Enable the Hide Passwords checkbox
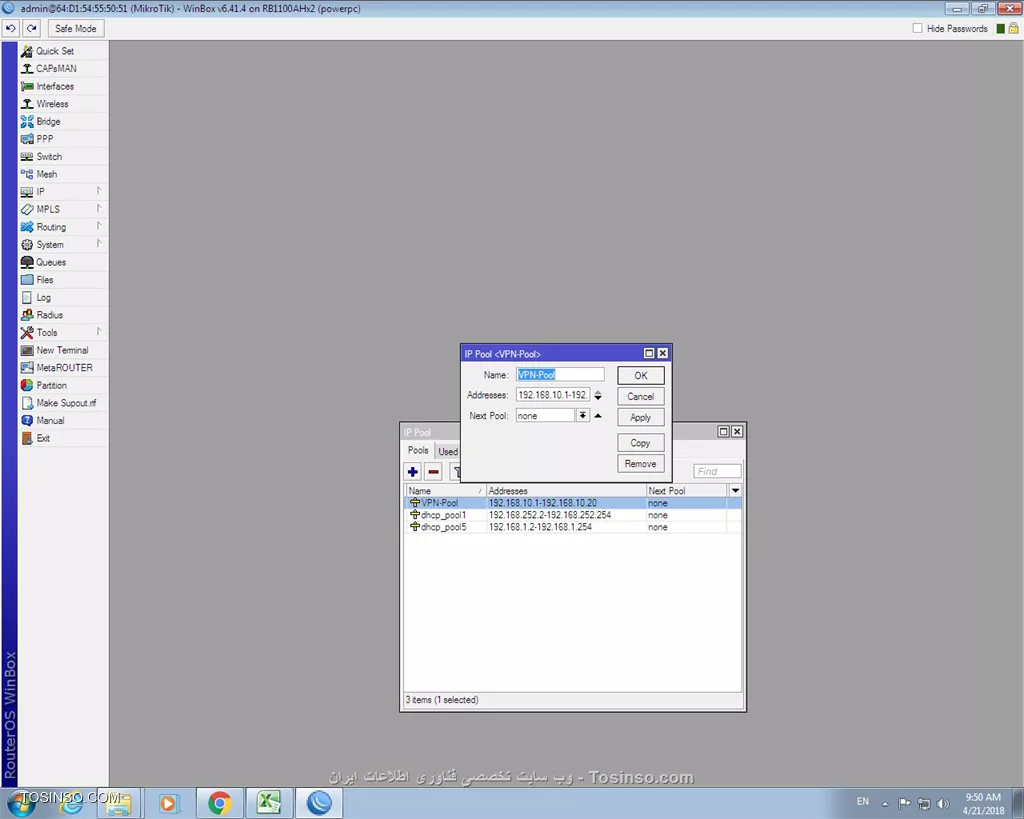1024x819 pixels. [918, 28]
